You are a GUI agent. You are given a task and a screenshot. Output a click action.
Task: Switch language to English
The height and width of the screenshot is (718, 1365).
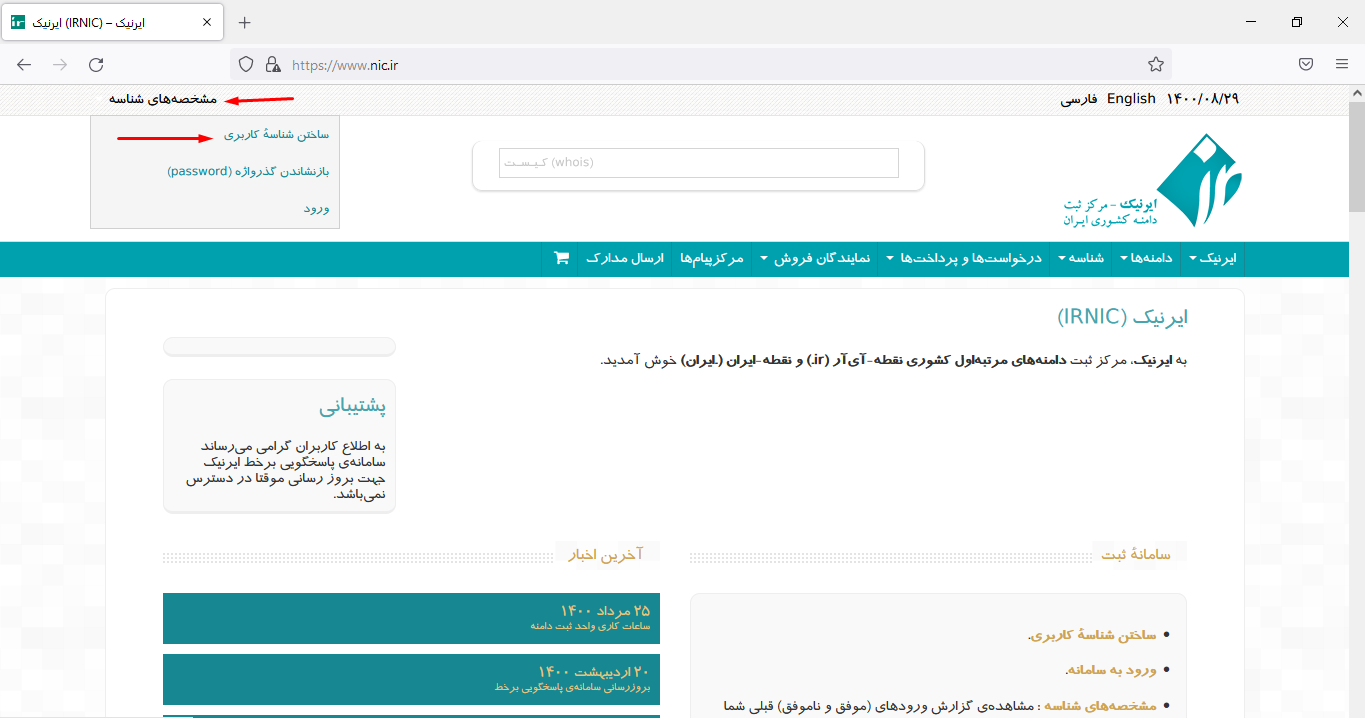point(1131,99)
